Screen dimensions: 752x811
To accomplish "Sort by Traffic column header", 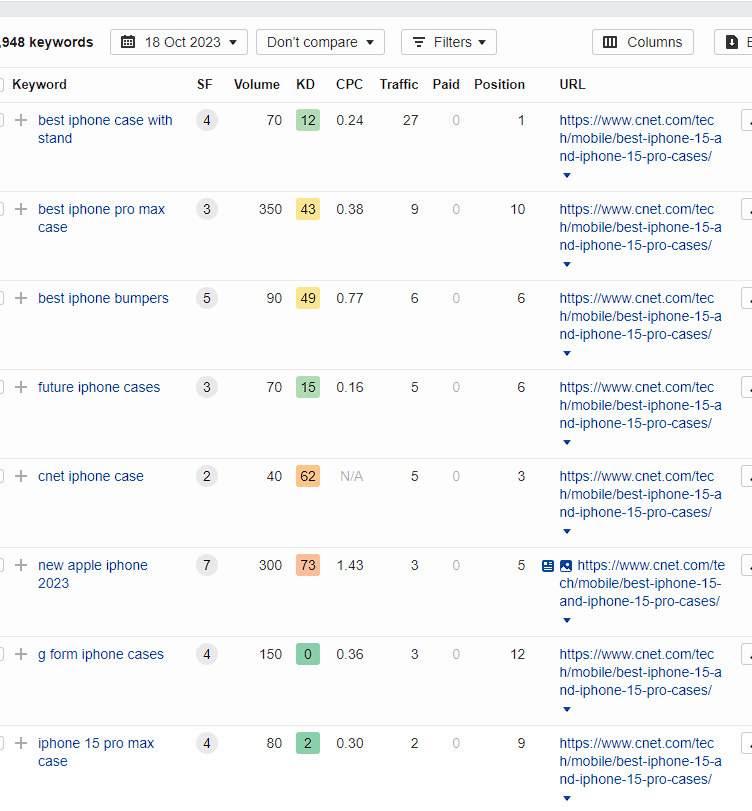I will 399,84.
